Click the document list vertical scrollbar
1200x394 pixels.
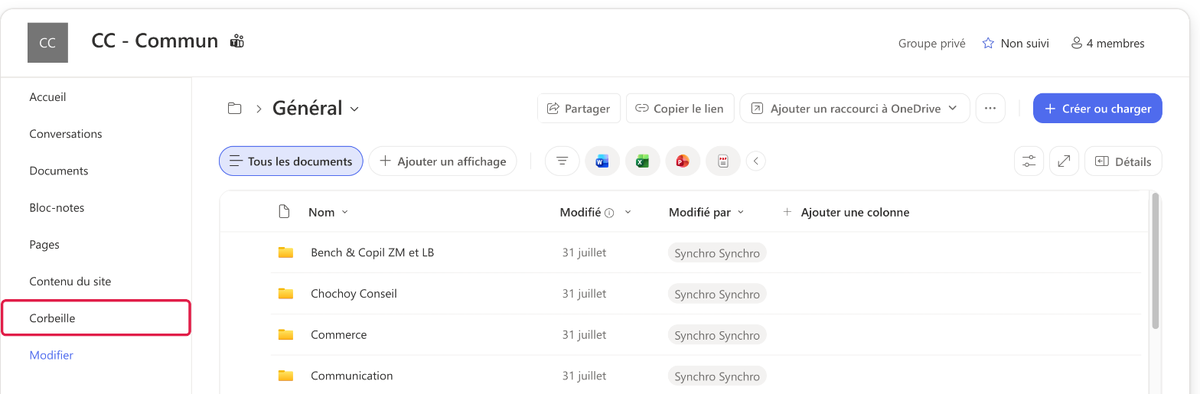tap(1156, 261)
